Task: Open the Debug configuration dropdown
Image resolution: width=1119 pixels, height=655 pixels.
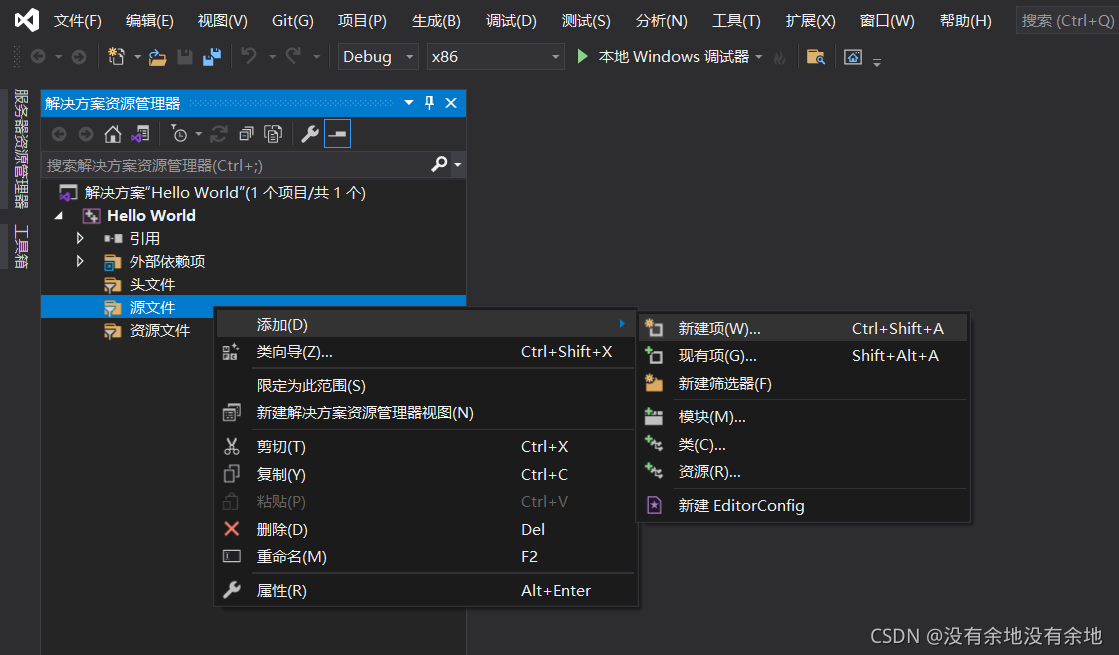Action: point(378,56)
